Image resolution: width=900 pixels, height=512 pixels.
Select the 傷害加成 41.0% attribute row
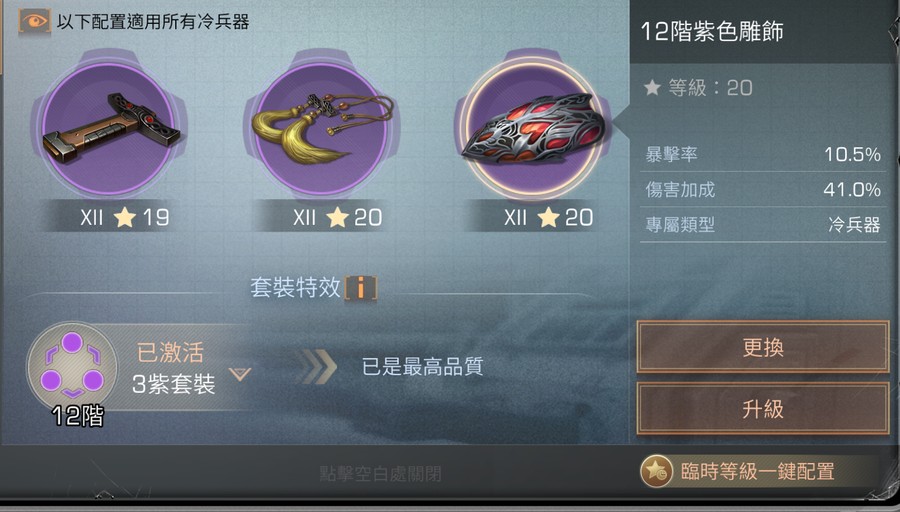pyautogui.click(x=763, y=189)
